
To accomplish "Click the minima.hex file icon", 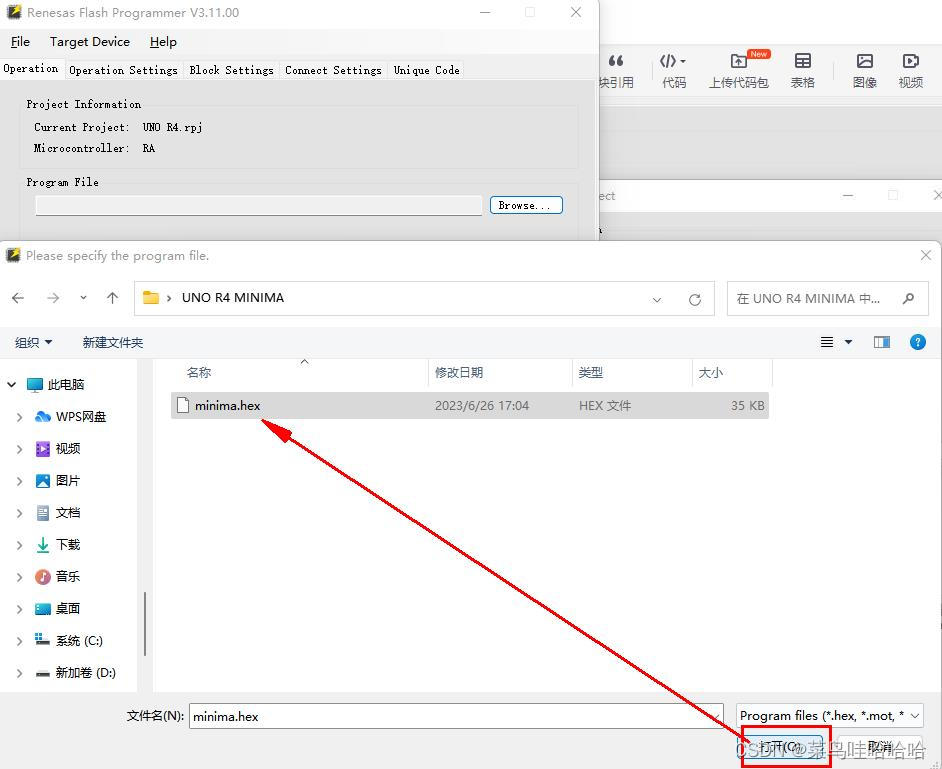I will (183, 406).
